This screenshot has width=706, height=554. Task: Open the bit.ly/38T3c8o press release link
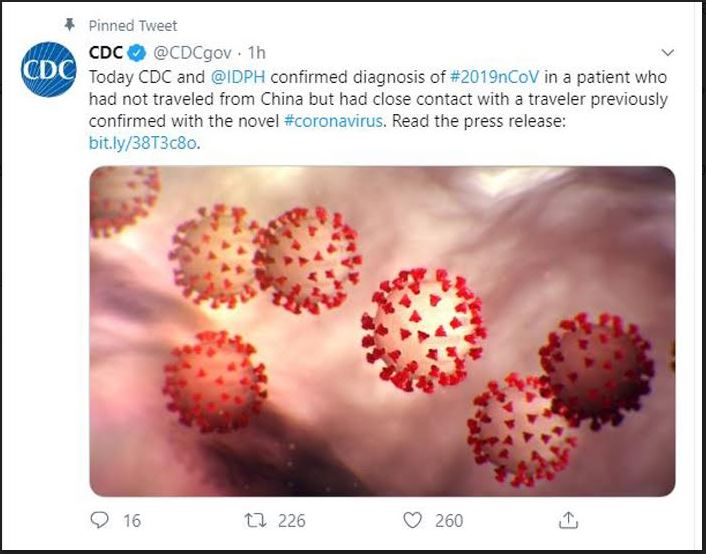click(x=143, y=143)
